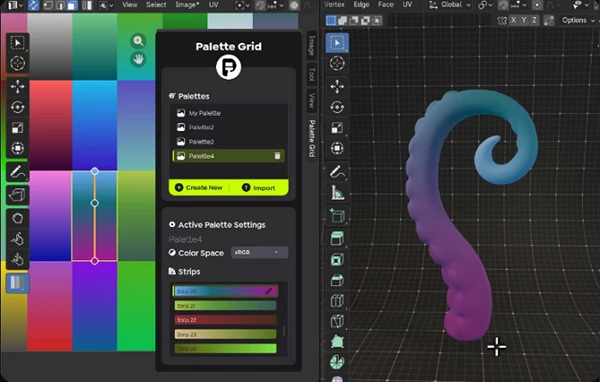Select the Spin tool

[337, 362]
